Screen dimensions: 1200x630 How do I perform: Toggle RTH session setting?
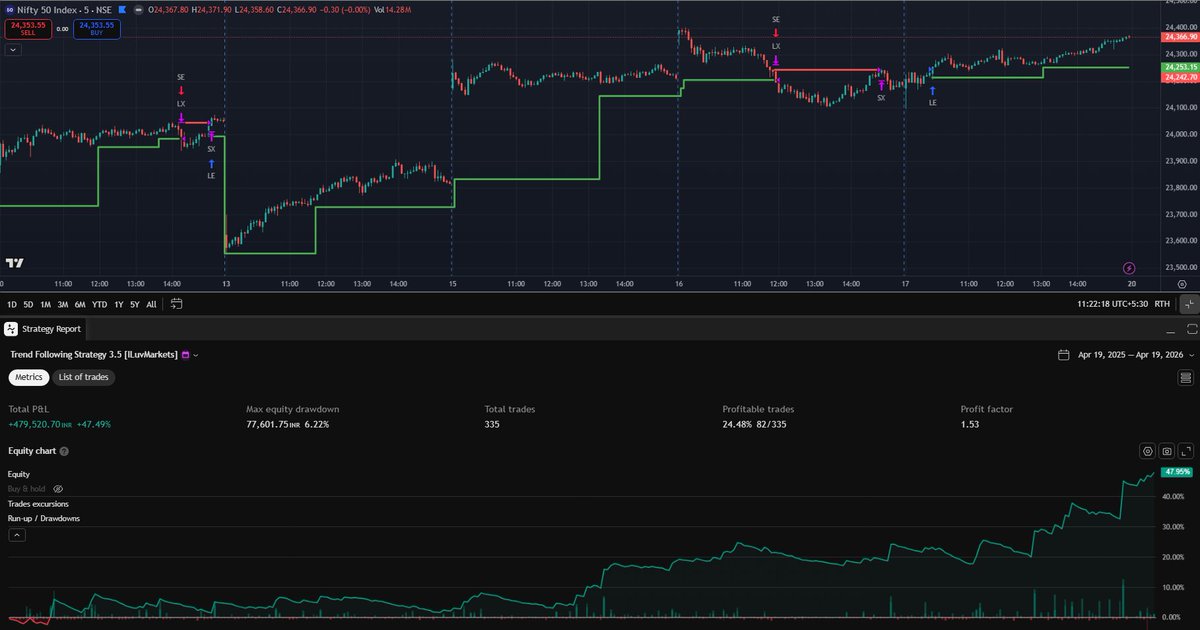click(1162, 304)
